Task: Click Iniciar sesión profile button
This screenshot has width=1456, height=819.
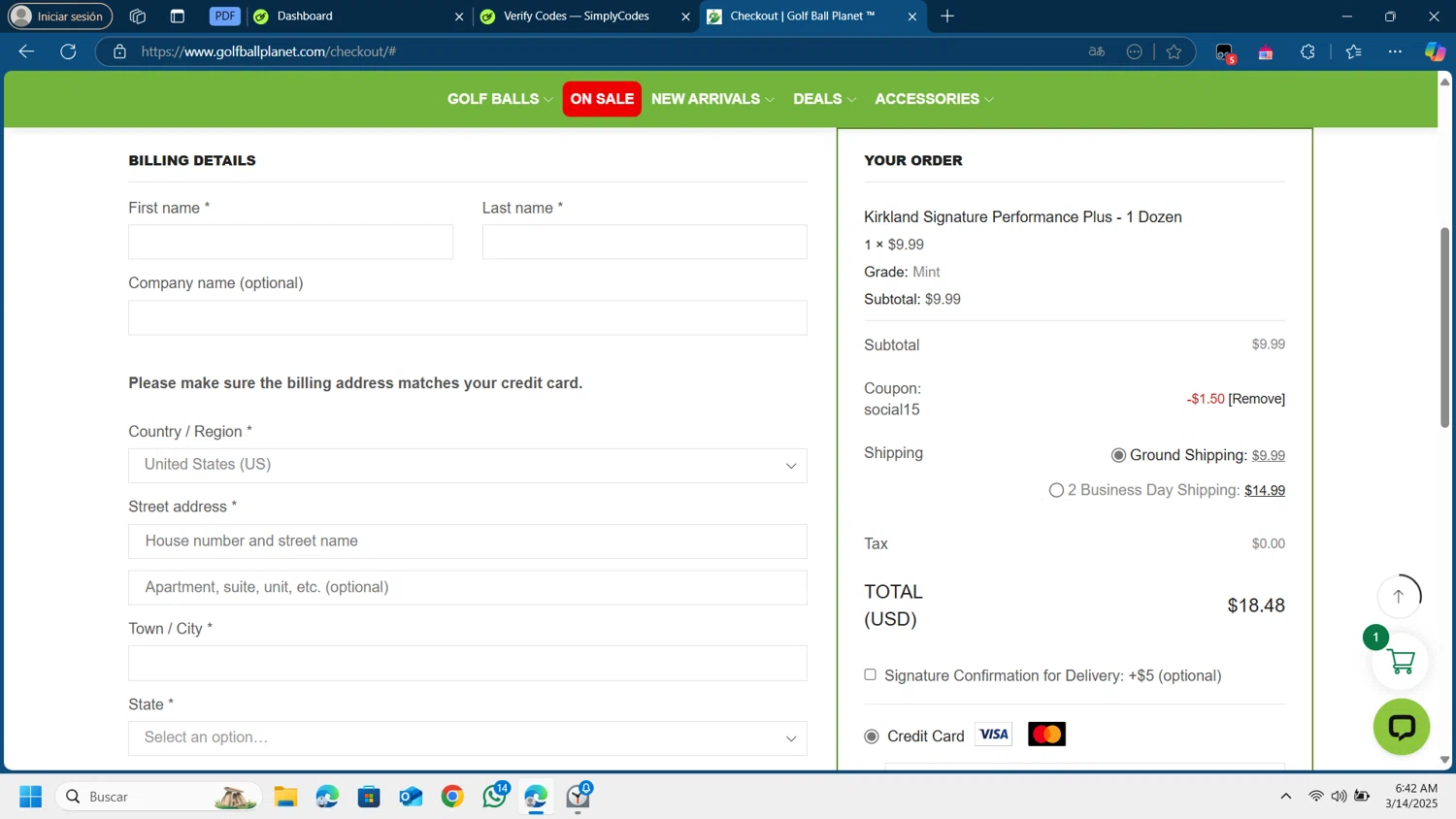Action: (x=60, y=16)
